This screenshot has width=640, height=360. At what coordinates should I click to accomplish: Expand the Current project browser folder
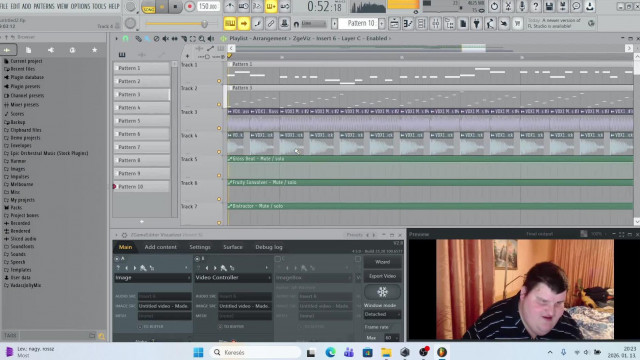[23, 61]
